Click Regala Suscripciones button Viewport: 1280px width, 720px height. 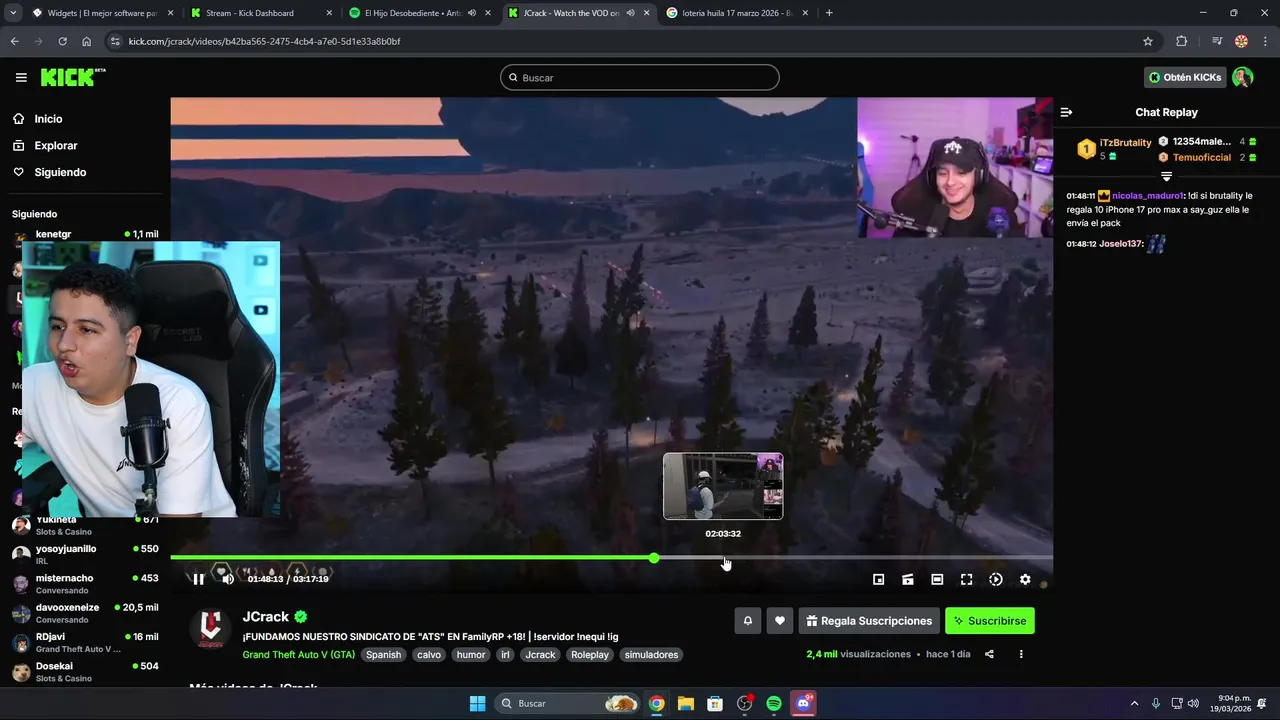tap(869, 621)
